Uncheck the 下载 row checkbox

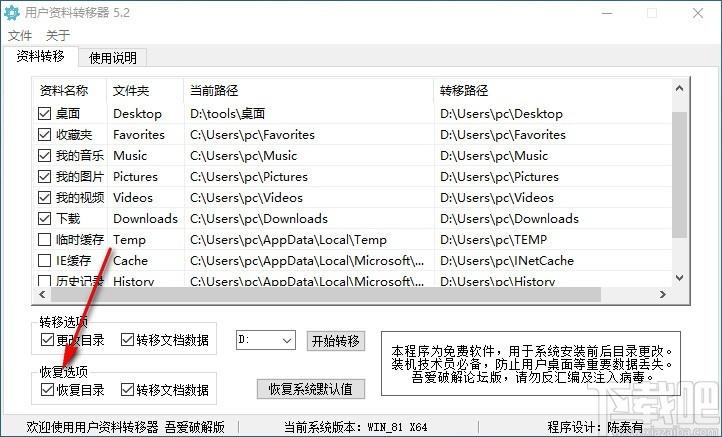point(44,218)
